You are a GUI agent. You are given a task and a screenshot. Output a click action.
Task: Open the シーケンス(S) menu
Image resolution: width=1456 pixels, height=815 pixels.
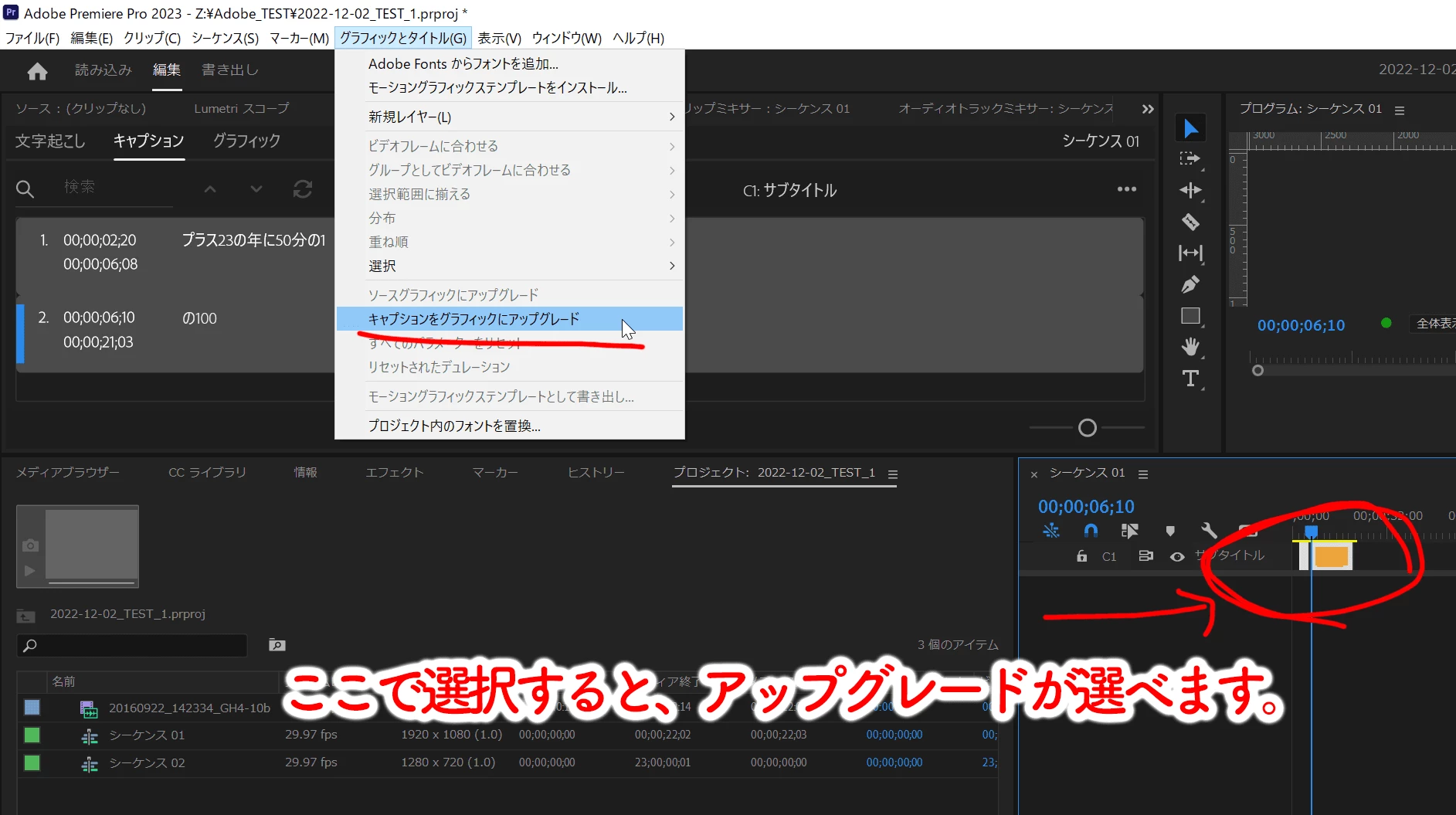click(225, 38)
